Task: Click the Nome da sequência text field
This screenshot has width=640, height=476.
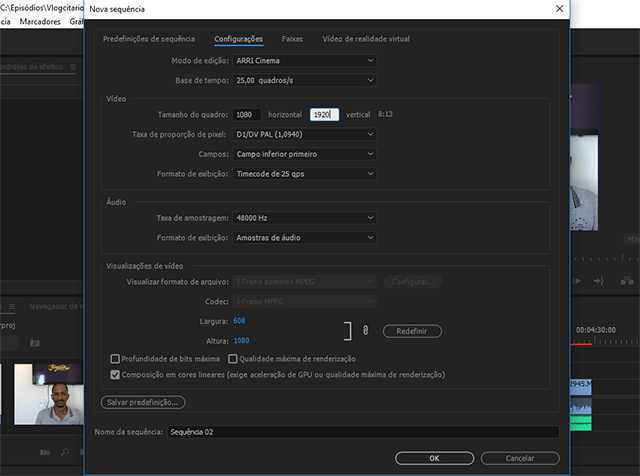Action: [360, 432]
